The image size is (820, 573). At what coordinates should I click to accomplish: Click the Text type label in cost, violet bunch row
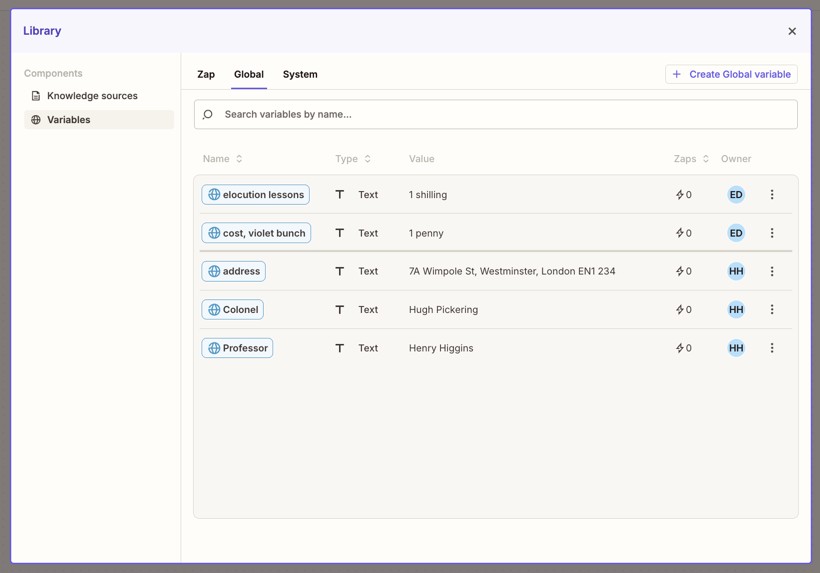(368, 233)
